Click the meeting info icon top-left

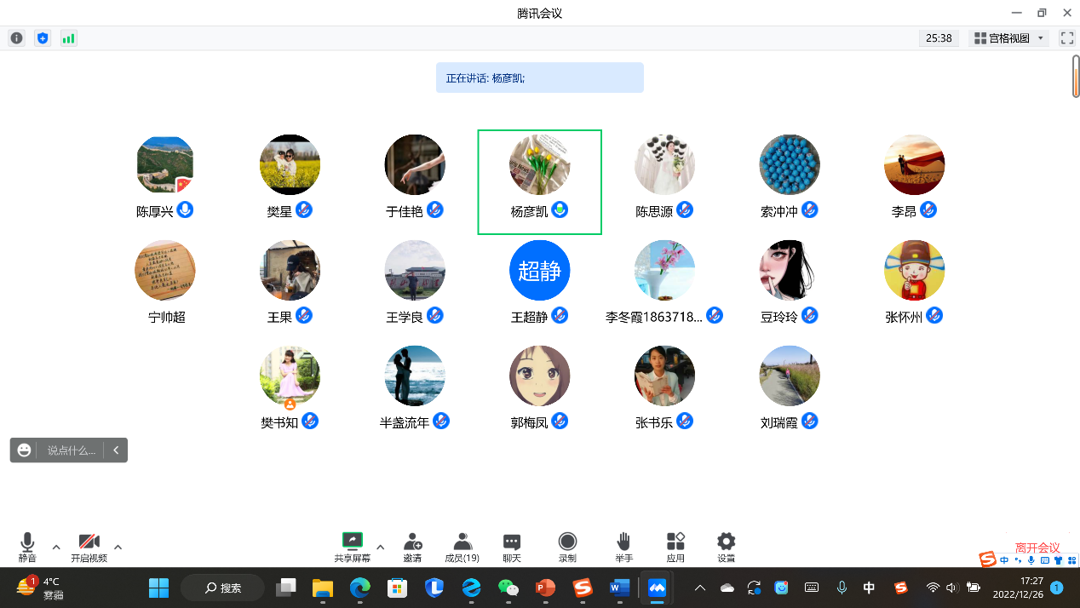(x=16, y=37)
